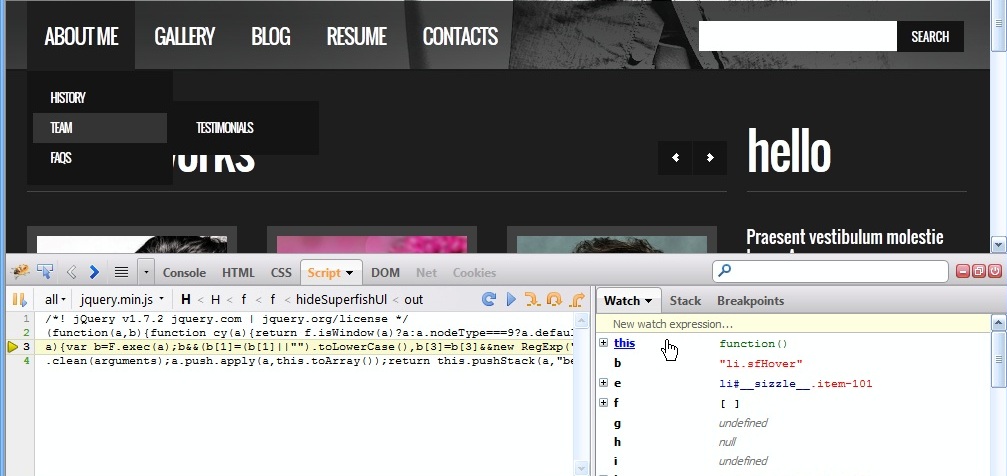Viewport: 1007px width, 476px height.
Task: Click the Step Out debugger icon
Action: [576, 299]
